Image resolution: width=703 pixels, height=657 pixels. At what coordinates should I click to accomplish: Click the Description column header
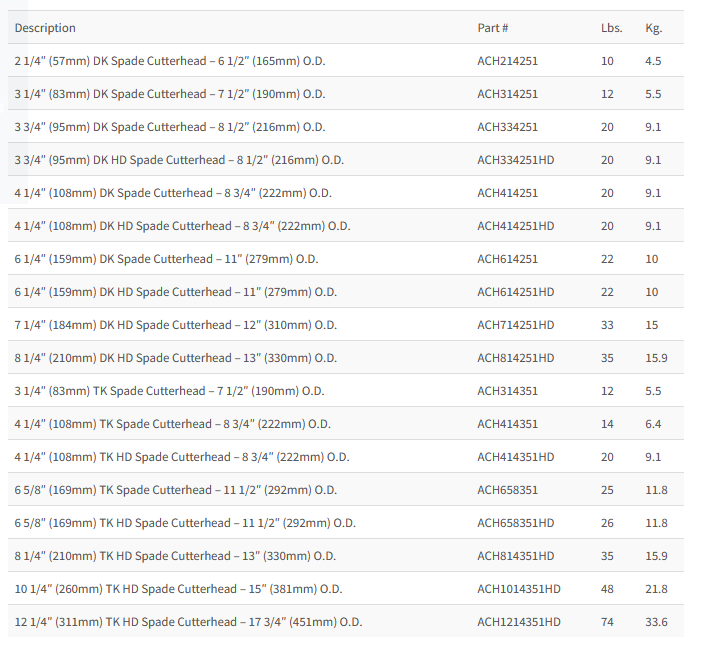click(x=45, y=28)
